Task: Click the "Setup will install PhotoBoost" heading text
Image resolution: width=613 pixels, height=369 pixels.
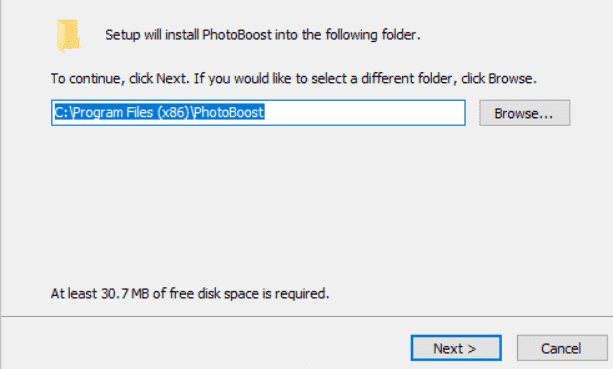Action: (263, 35)
